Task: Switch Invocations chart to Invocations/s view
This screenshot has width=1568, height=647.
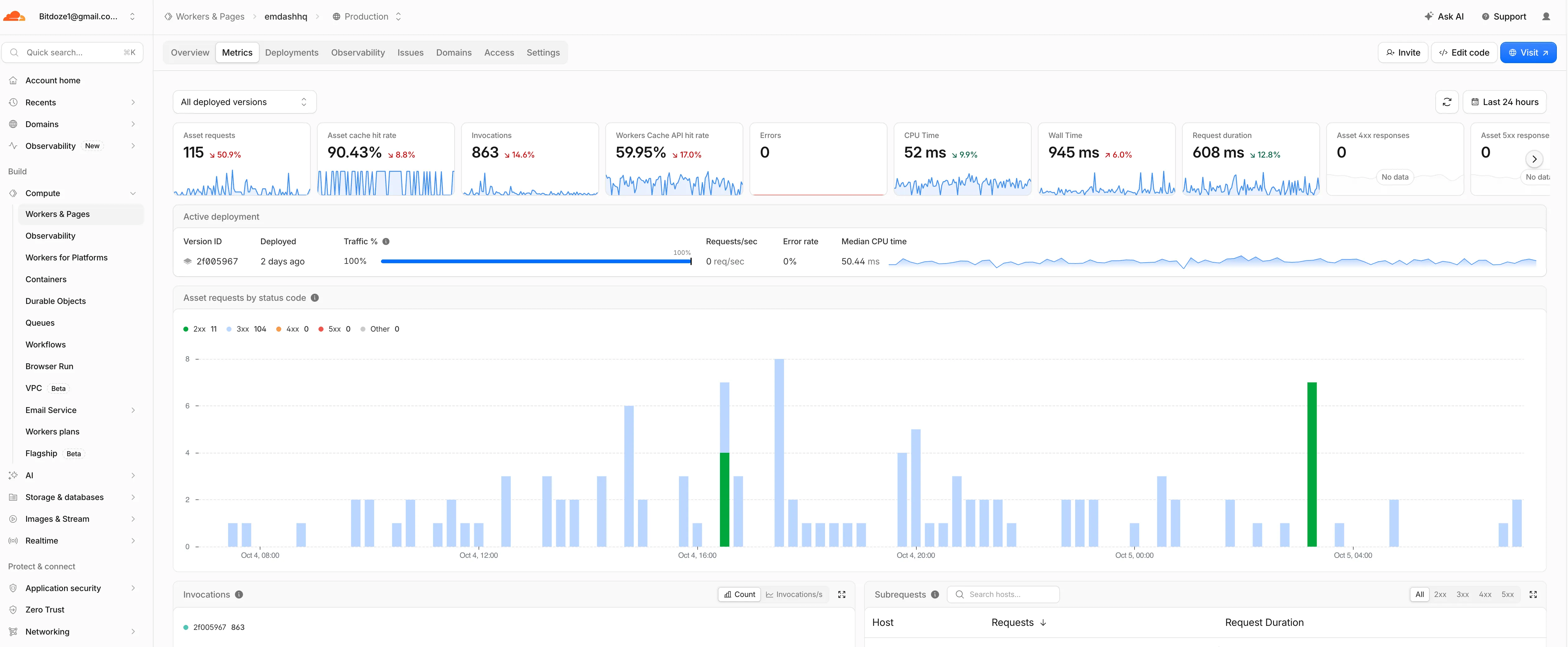Action: 794,595
